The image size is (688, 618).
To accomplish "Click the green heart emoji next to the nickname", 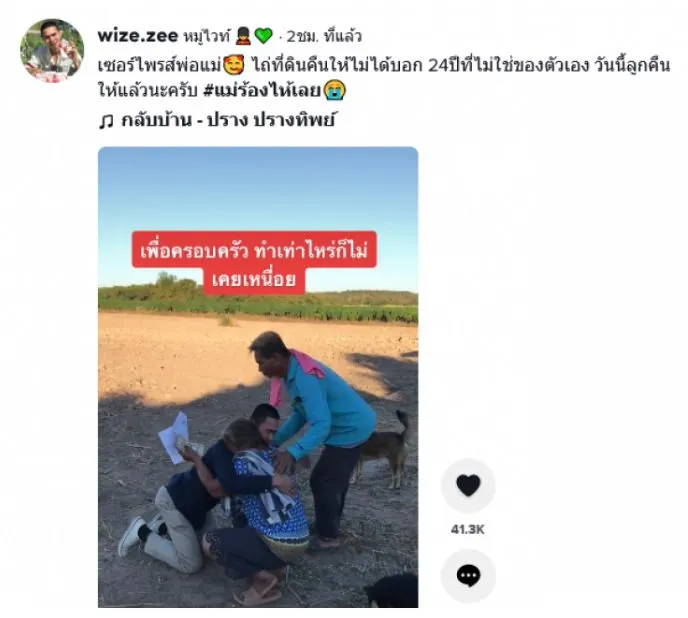I will tap(263, 36).
